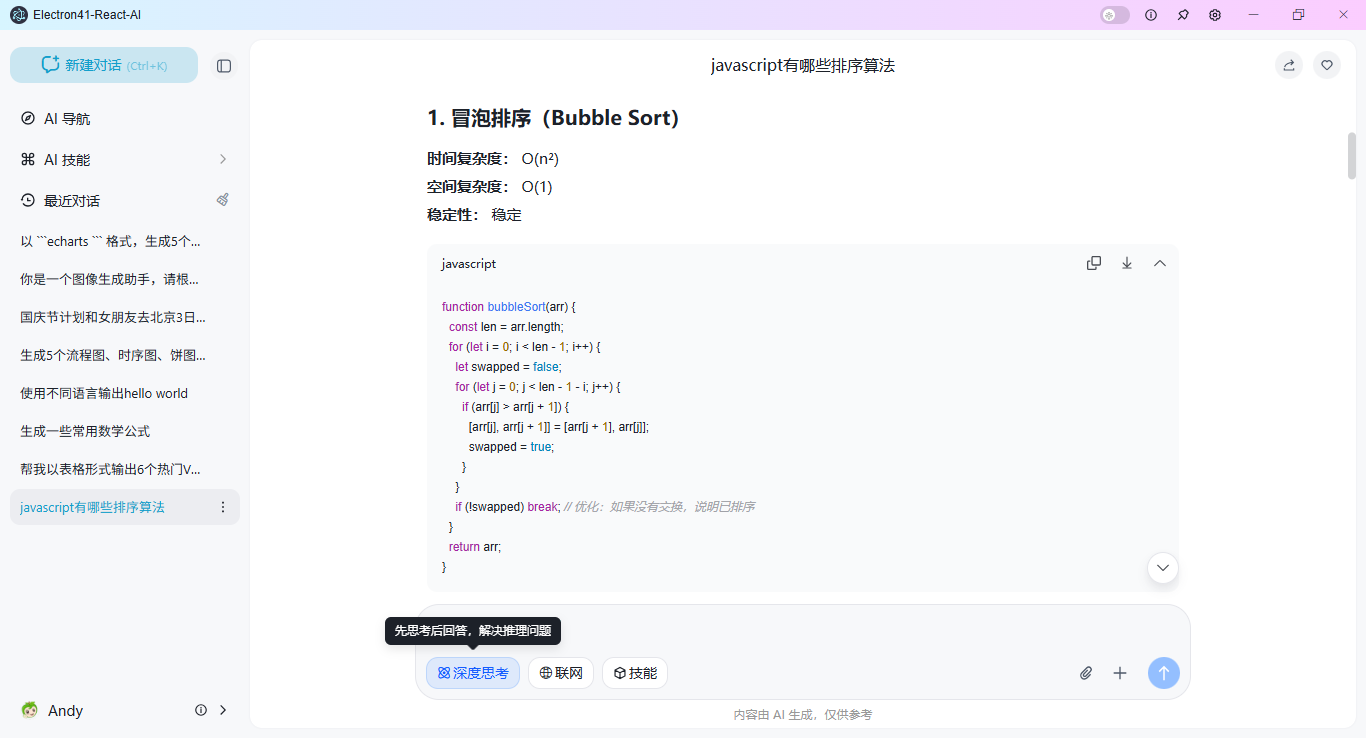The height and width of the screenshot is (738, 1366).
Task: Select the active javascript有哪些排序算法 chat
Action: pos(125,507)
